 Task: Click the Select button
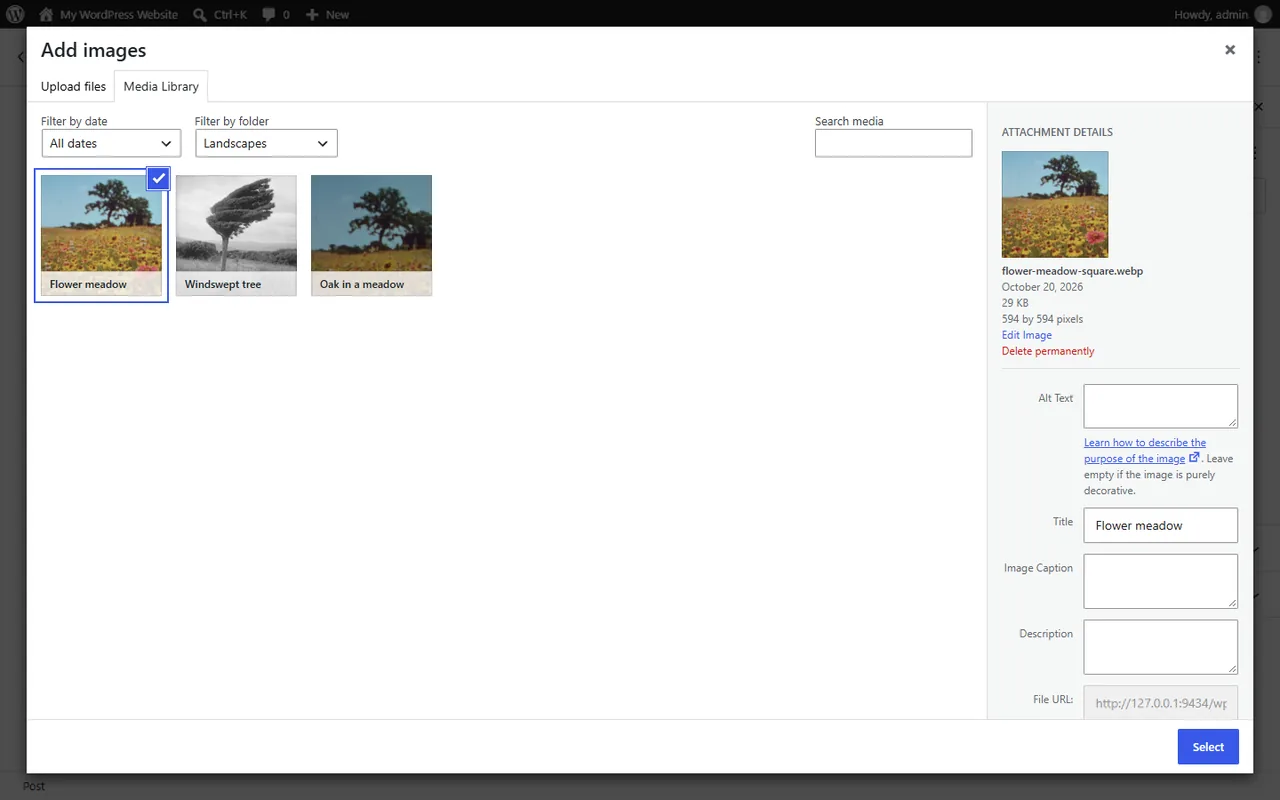[1208, 747]
